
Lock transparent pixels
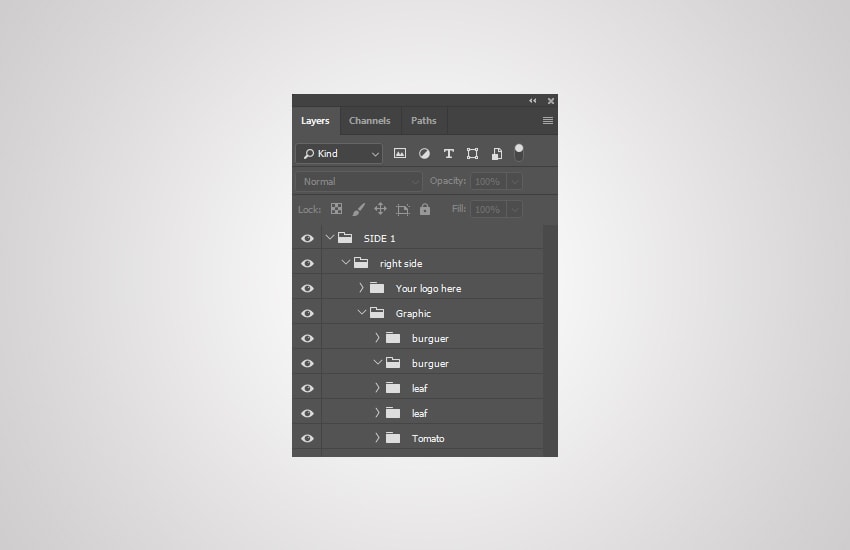337,209
